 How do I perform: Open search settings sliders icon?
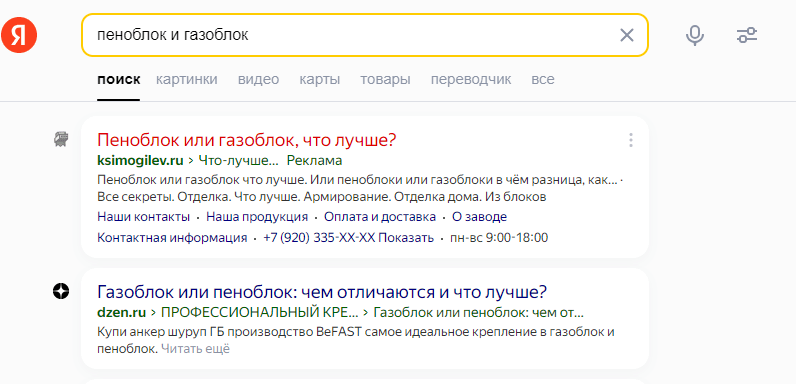tap(747, 35)
